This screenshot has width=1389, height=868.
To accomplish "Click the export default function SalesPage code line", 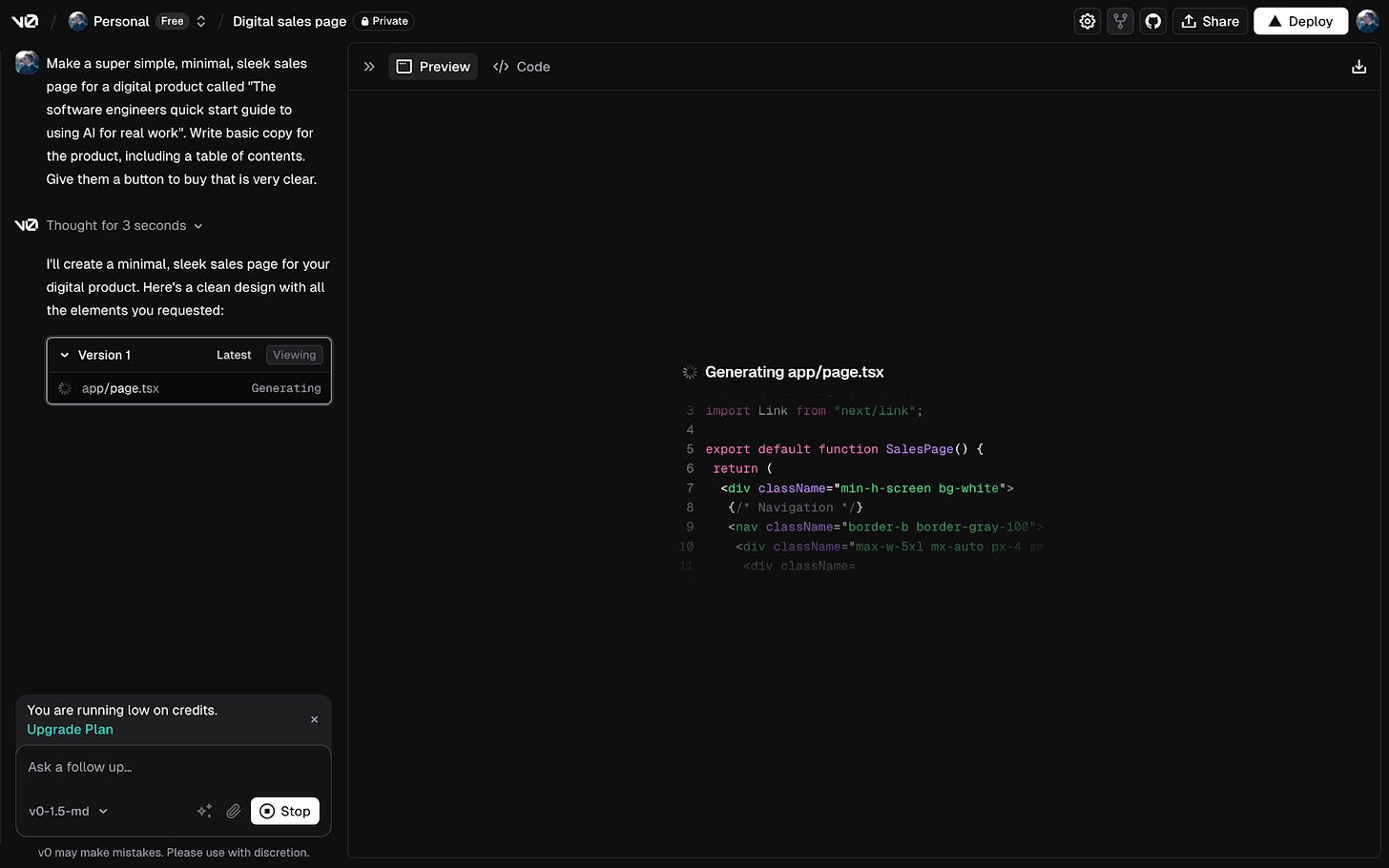I will click(x=844, y=449).
